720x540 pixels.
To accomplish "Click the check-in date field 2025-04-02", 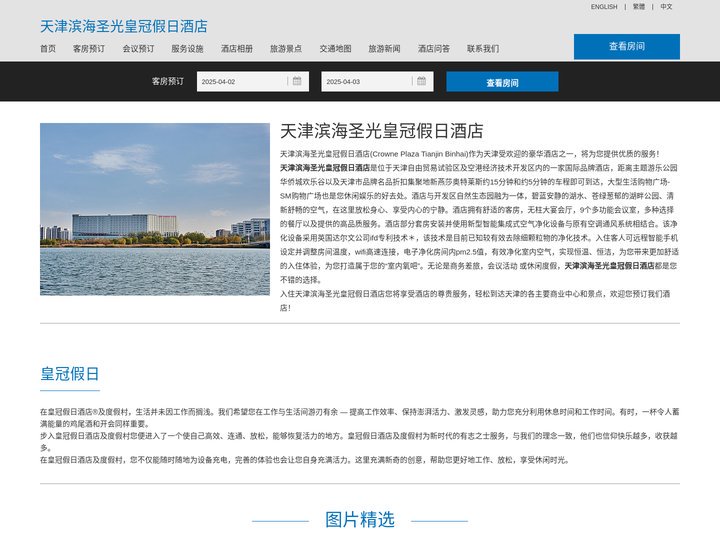I will click(253, 82).
